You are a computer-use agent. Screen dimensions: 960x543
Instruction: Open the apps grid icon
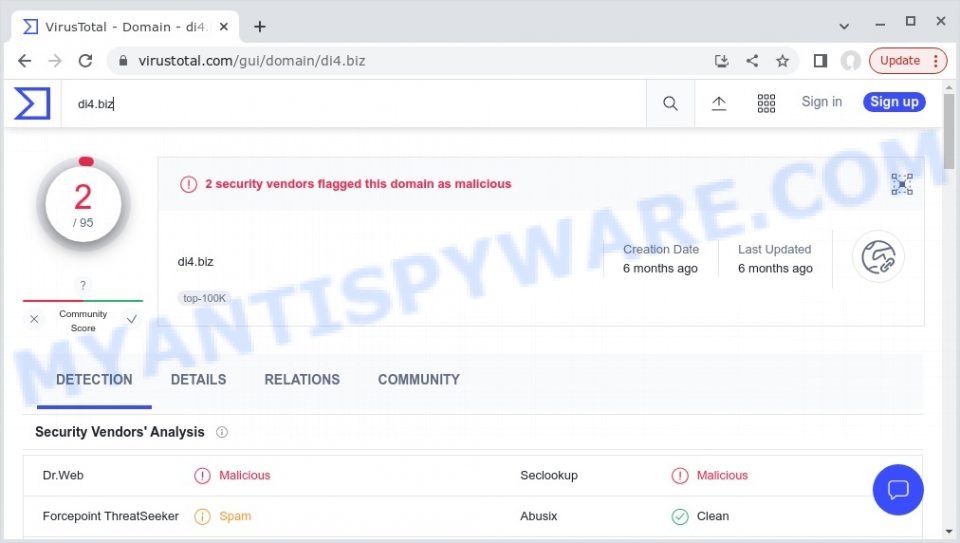coord(766,103)
